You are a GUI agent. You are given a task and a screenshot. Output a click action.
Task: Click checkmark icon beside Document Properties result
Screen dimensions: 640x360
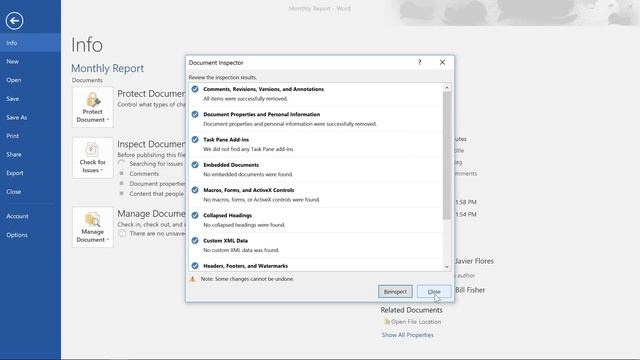point(195,114)
